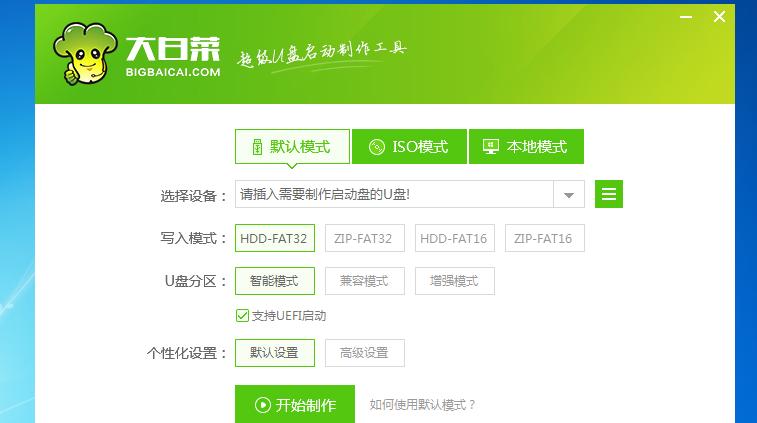This screenshot has width=757, height=423.
Task: Select HDD-FAT32 write mode
Action: 275,238
